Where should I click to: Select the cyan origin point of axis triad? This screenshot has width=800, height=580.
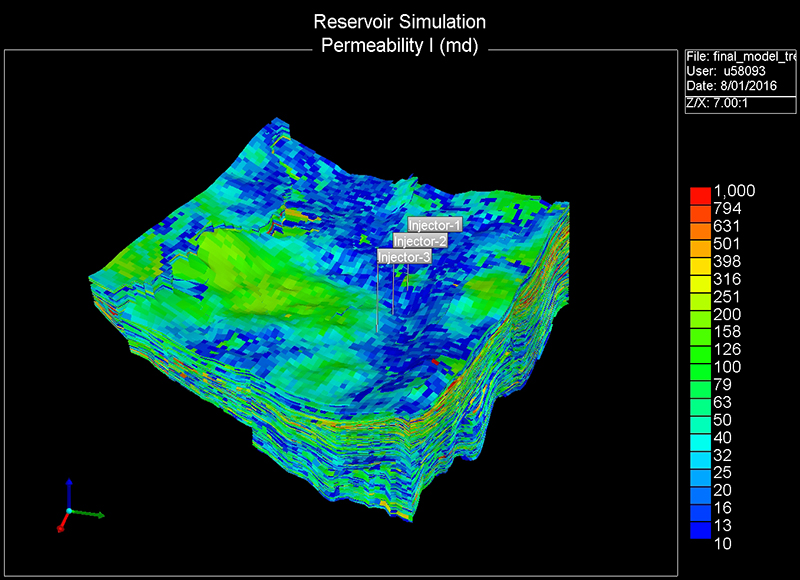(x=68, y=511)
